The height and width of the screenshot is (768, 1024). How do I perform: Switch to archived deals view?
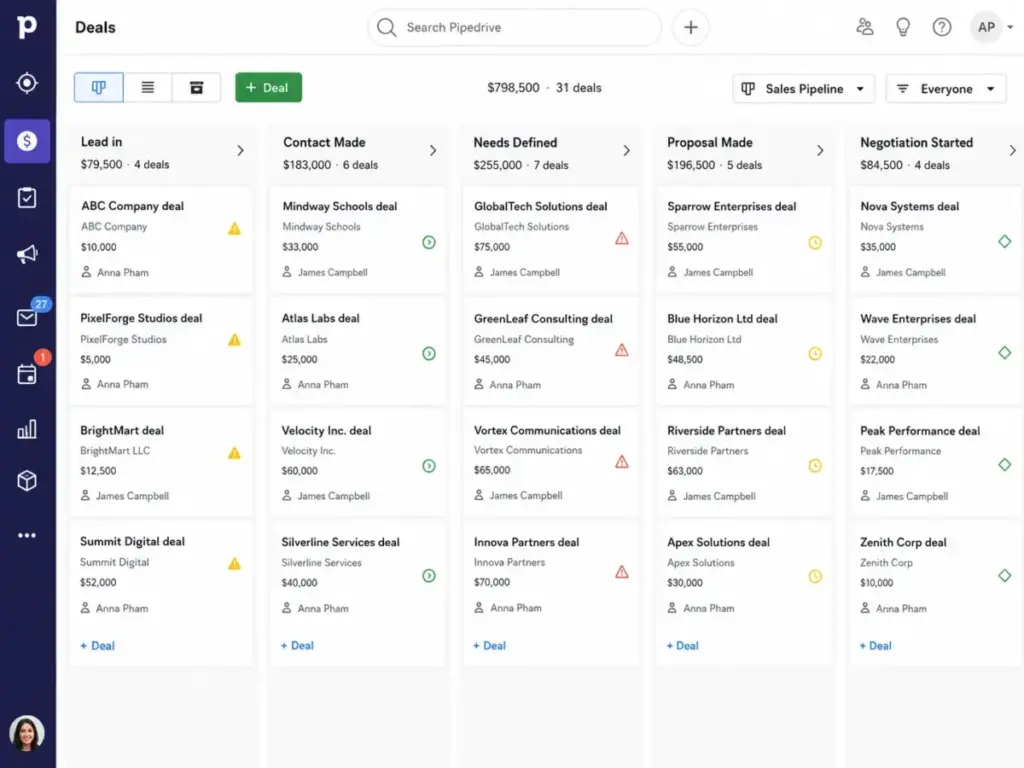point(197,88)
